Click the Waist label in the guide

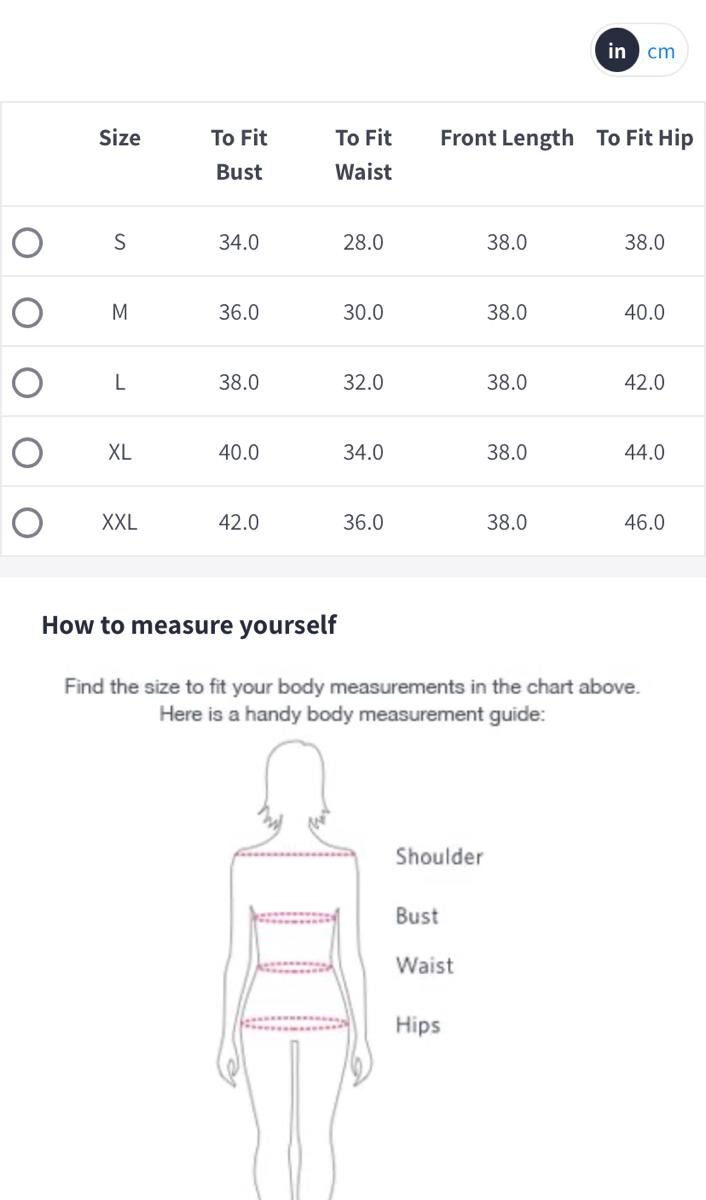(x=424, y=966)
